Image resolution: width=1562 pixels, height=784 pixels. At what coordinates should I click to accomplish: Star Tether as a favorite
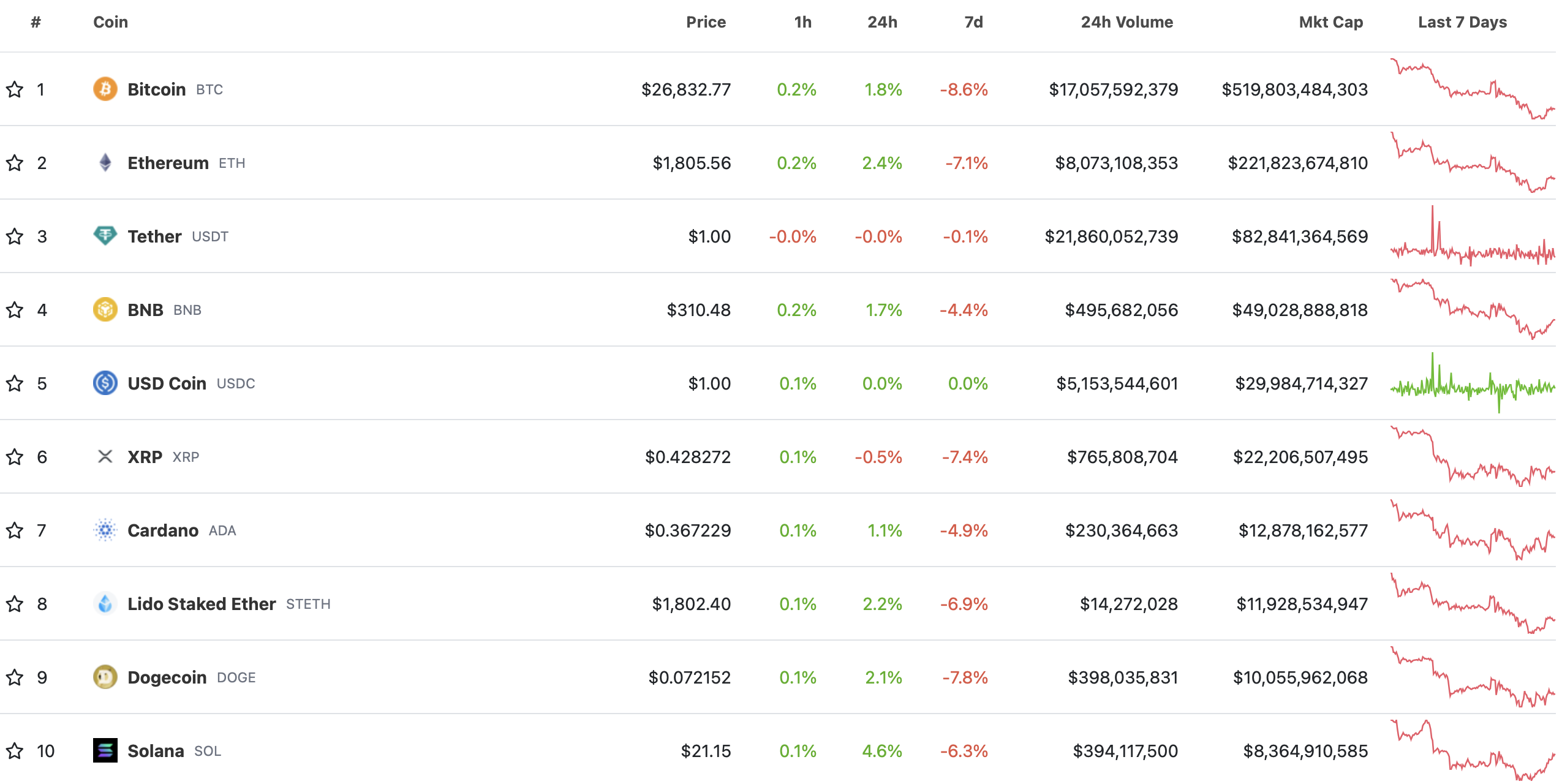(15, 236)
